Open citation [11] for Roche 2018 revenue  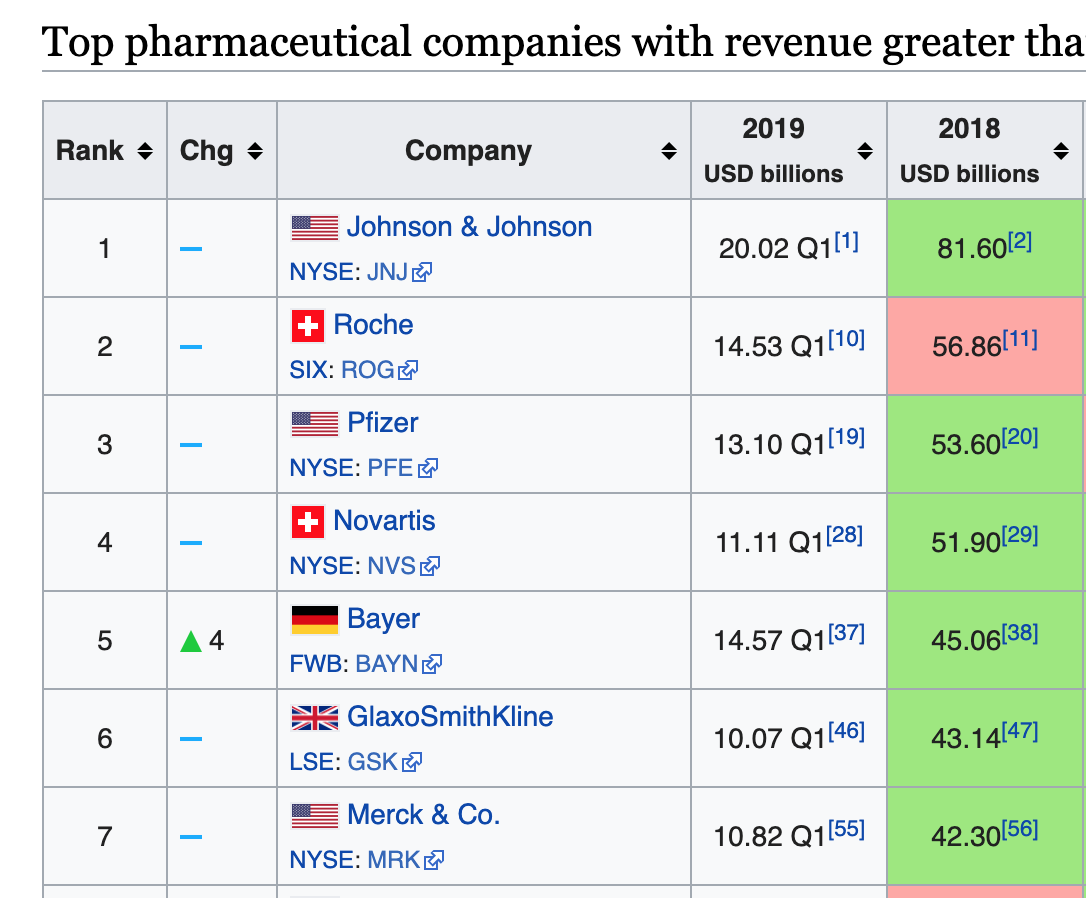(x=1019, y=340)
